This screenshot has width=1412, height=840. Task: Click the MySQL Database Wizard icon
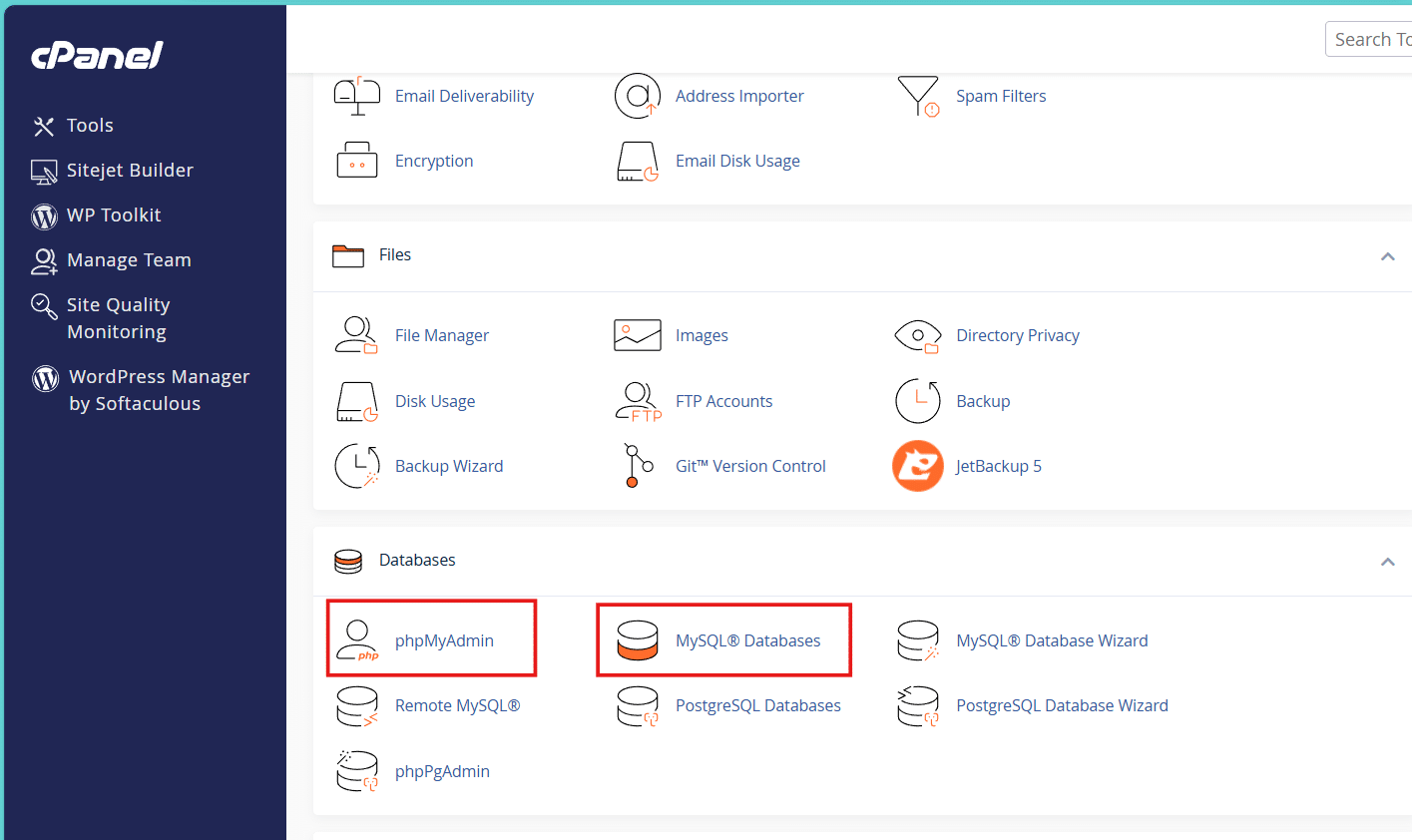click(918, 640)
